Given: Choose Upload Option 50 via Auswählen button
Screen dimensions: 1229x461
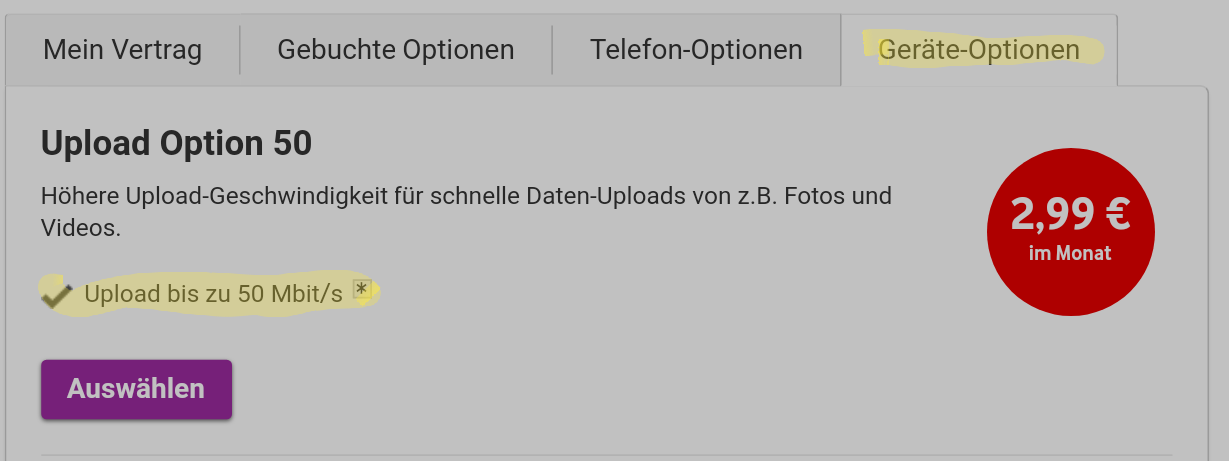Looking at the screenshot, I should coord(136,389).
